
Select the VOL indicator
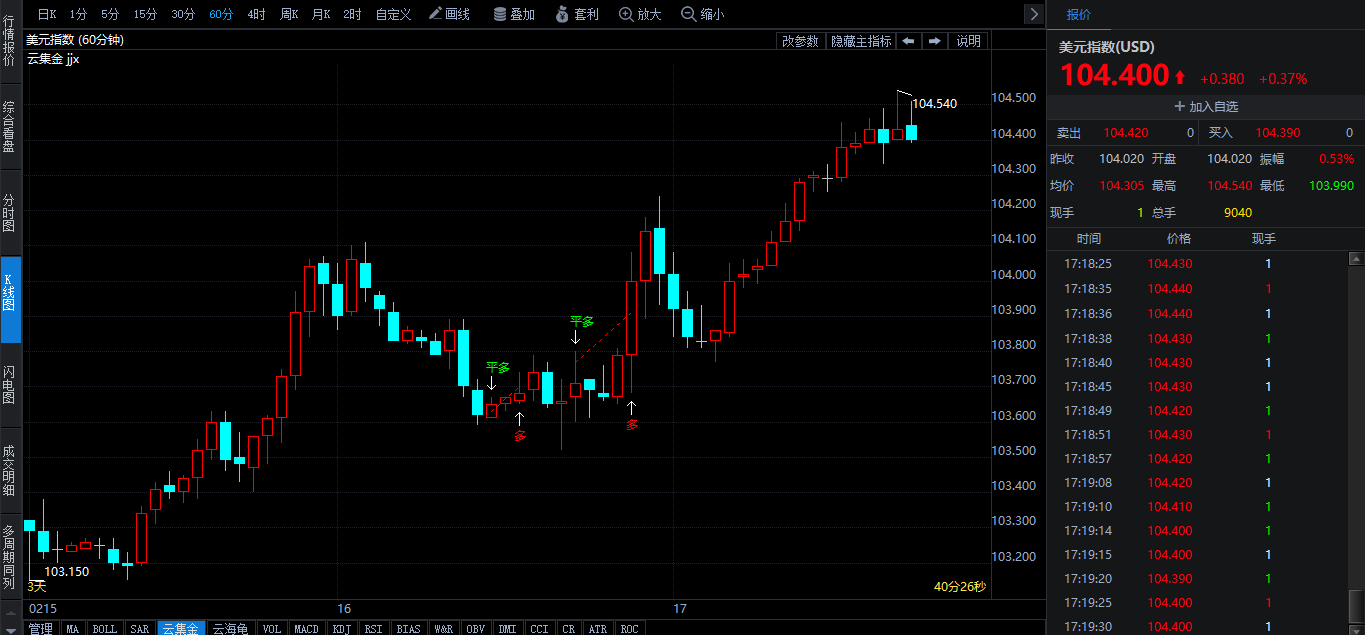pos(271,628)
